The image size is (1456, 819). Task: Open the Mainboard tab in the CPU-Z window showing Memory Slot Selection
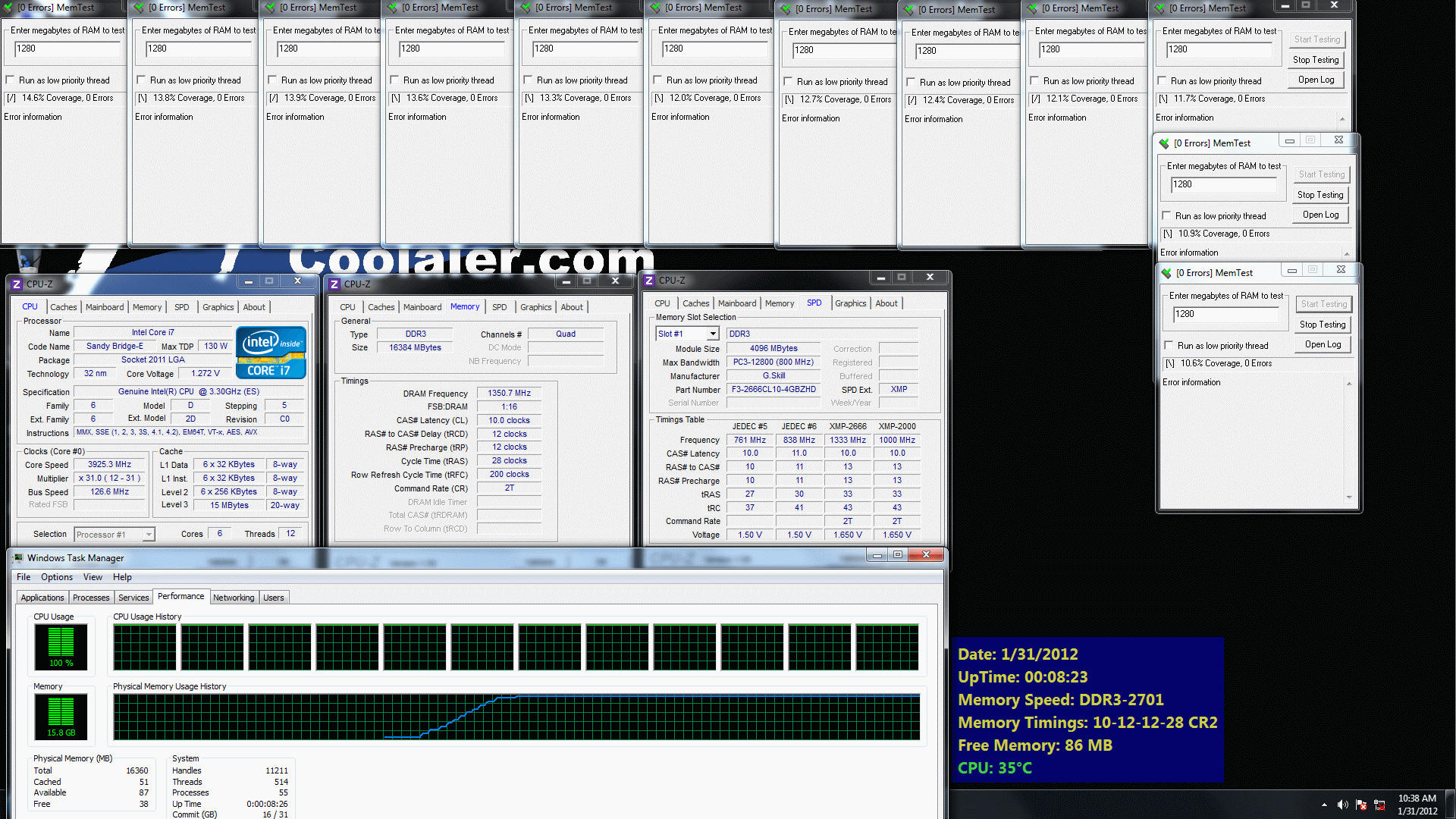[x=737, y=303]
